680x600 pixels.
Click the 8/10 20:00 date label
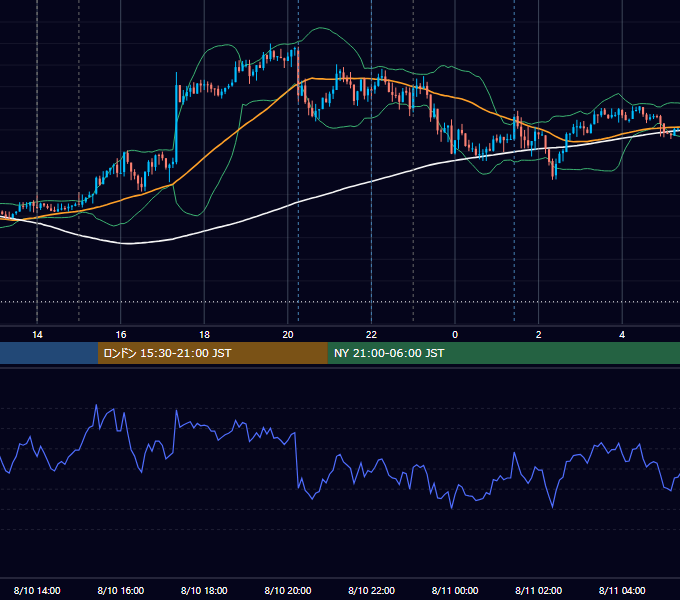[288, 590]
